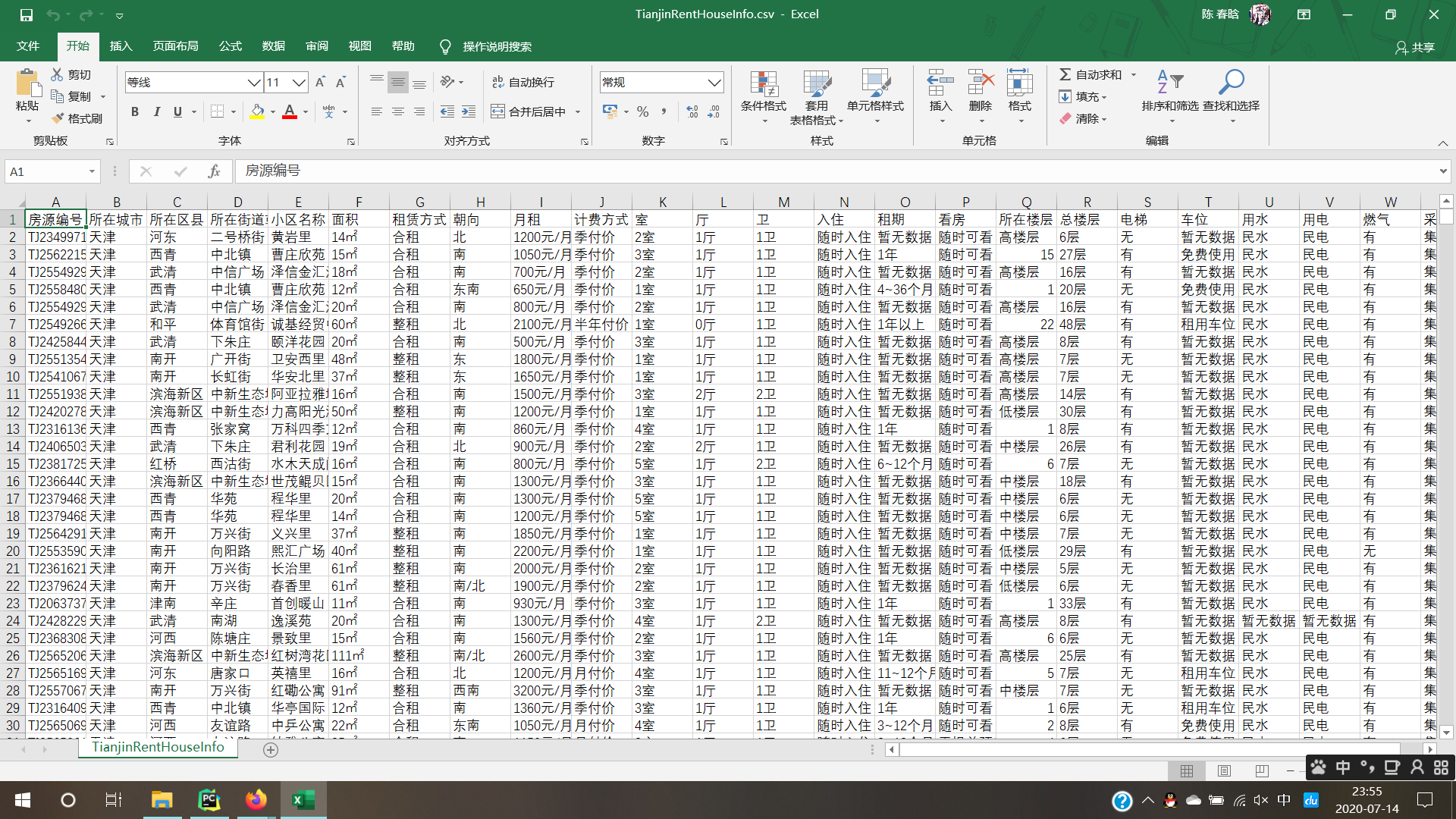Screen dimensions: 1456x819
Task: Click the Increase Decimal icon
Action: (692, 111)
